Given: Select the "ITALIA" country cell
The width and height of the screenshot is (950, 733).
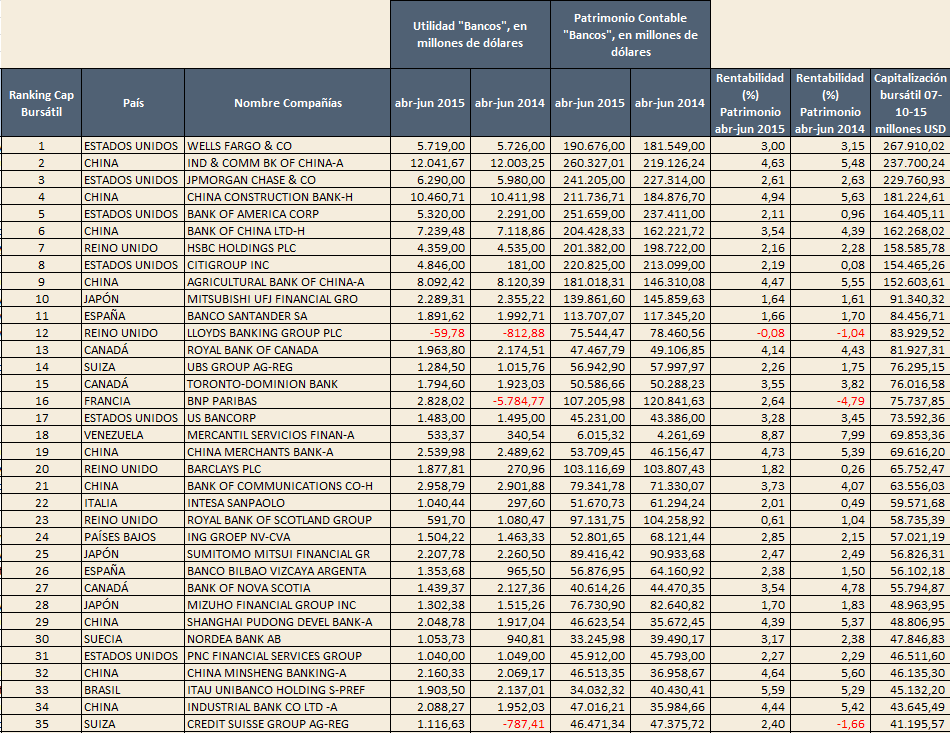Looking at the screenshot, I should 133,502.
